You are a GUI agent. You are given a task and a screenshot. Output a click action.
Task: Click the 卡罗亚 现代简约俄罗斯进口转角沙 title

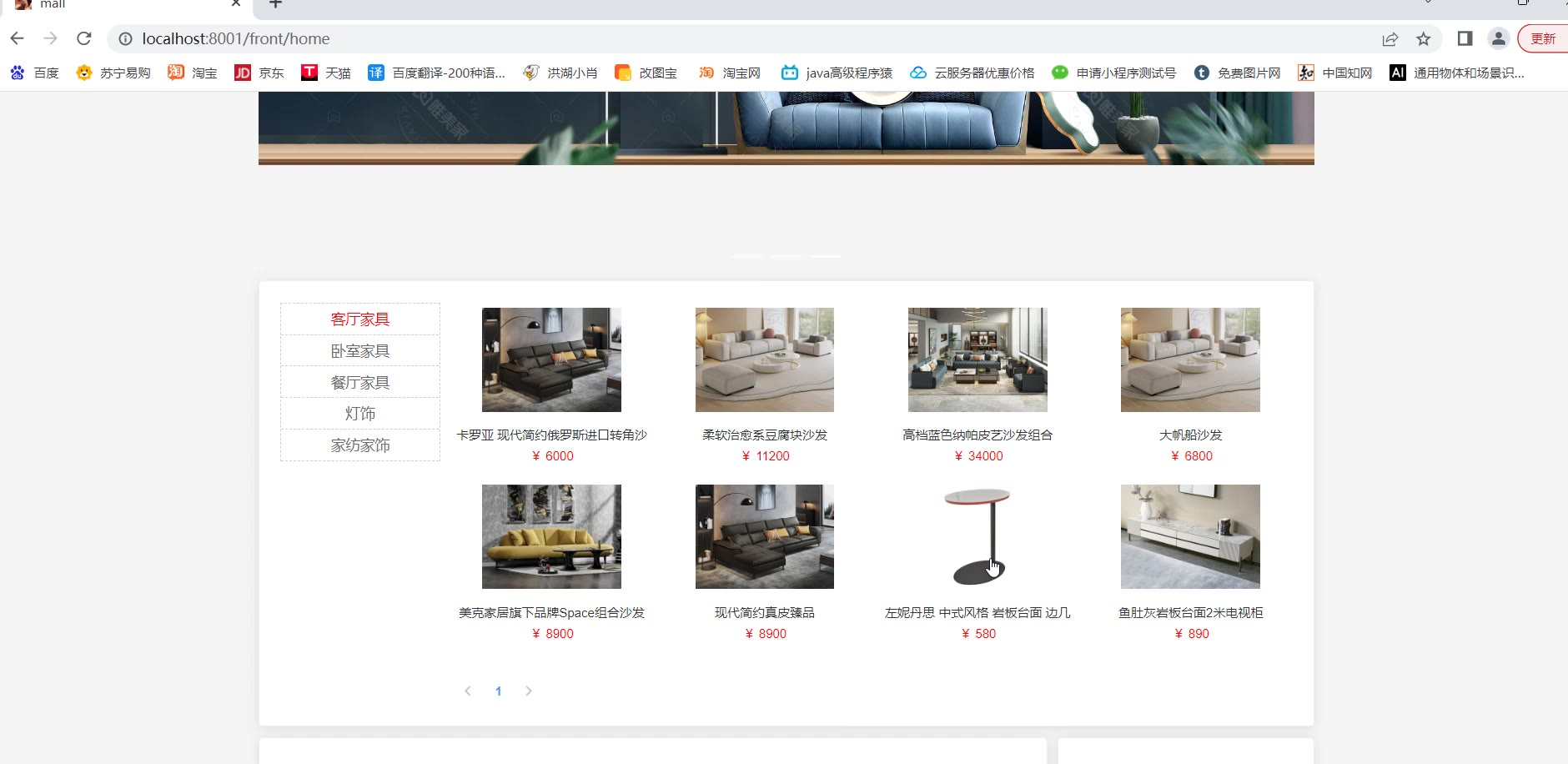pos(551,435)
